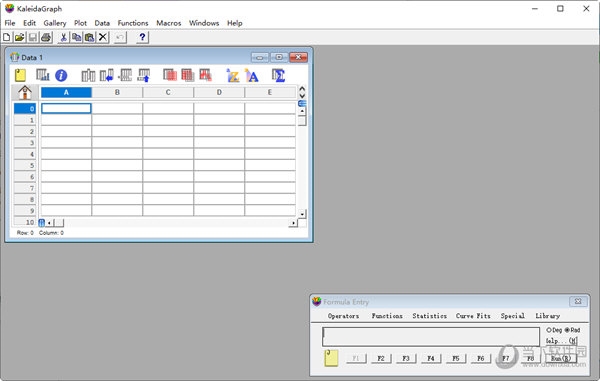Viewport: 600px width, 381px height.
Task: Open the Windows menu
Action: 204,23
